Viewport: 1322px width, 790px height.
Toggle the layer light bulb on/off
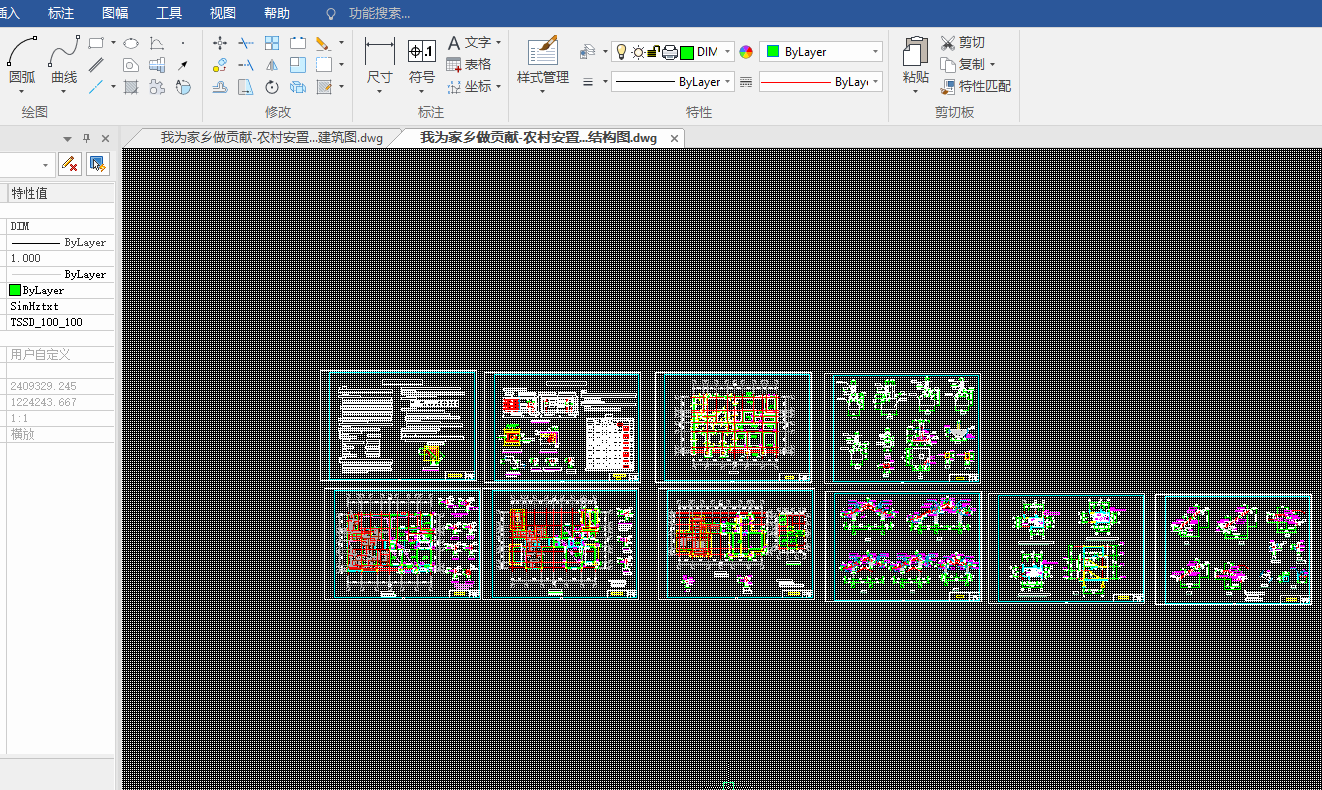click(x=620, y=52)
